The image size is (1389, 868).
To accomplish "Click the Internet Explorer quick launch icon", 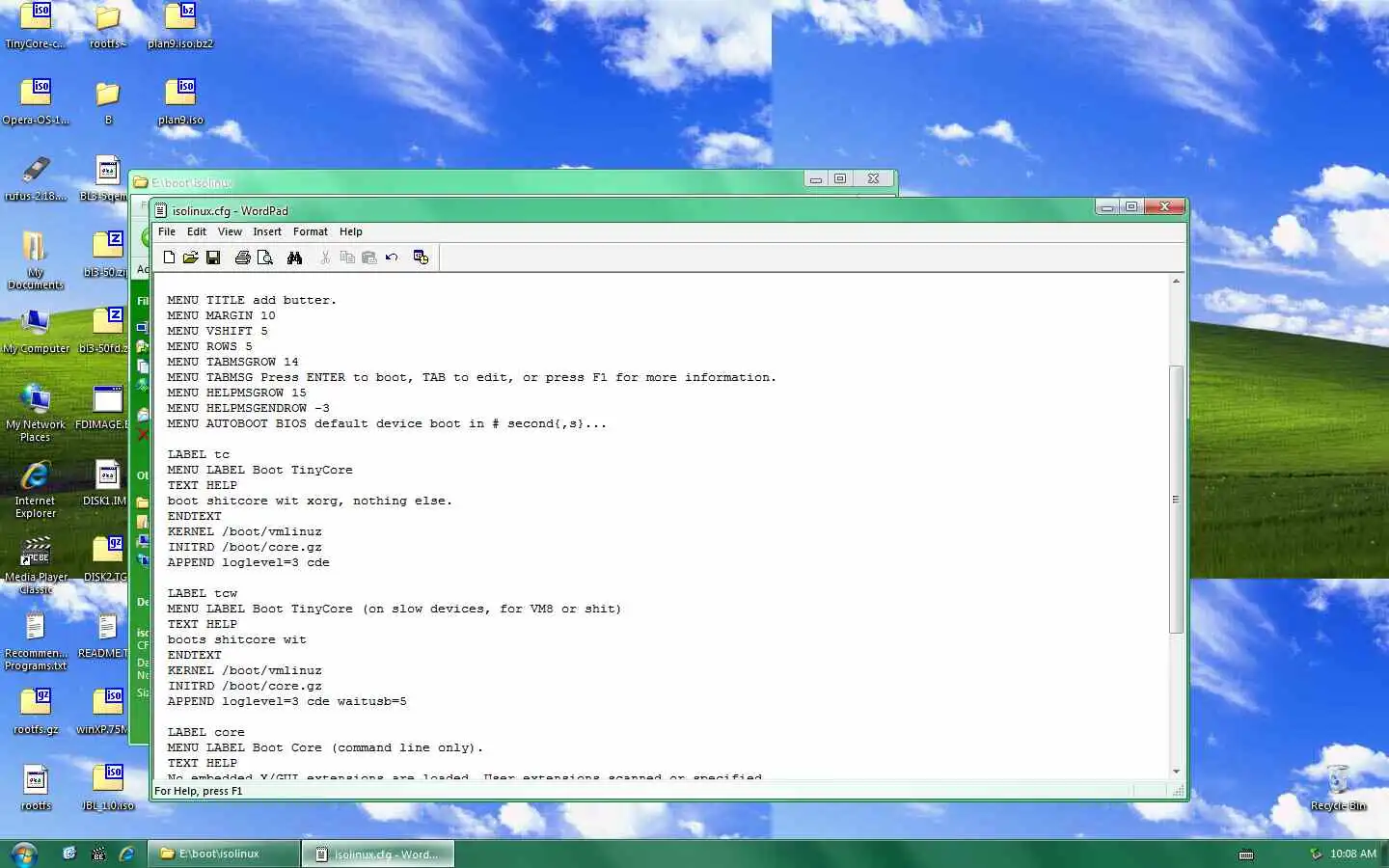I will tap(126, 854).
